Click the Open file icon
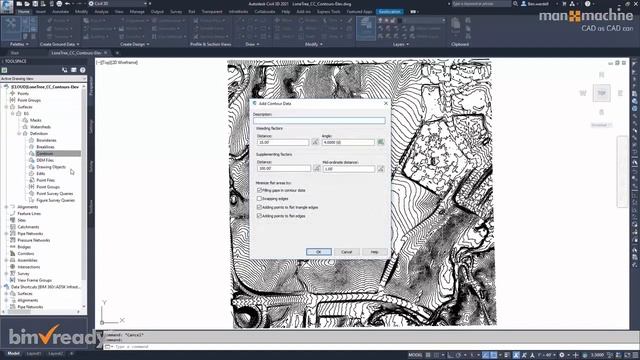This screenshot has width=640, height=360. 27,4
